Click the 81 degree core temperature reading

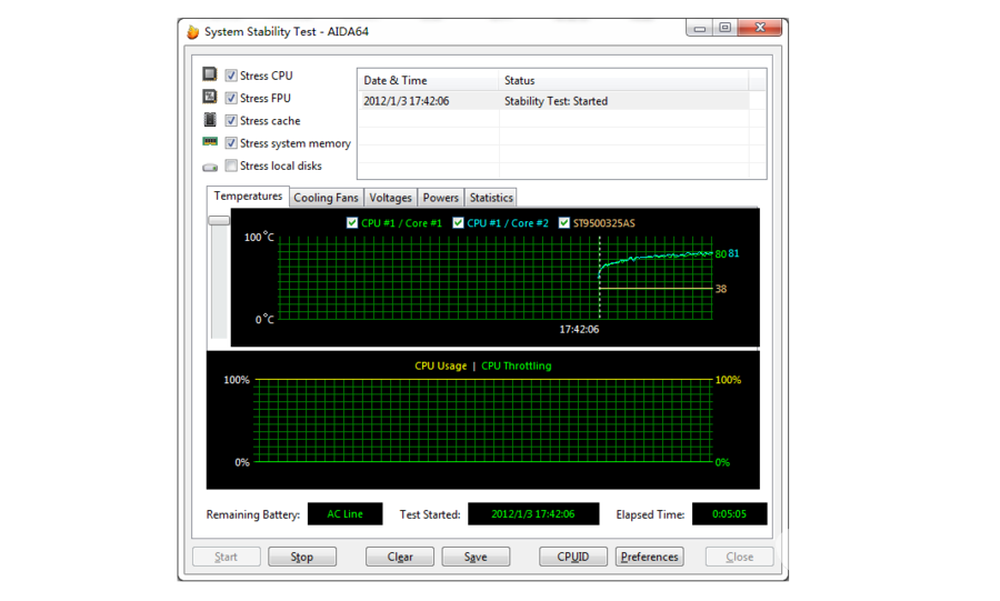click(733, 253)
